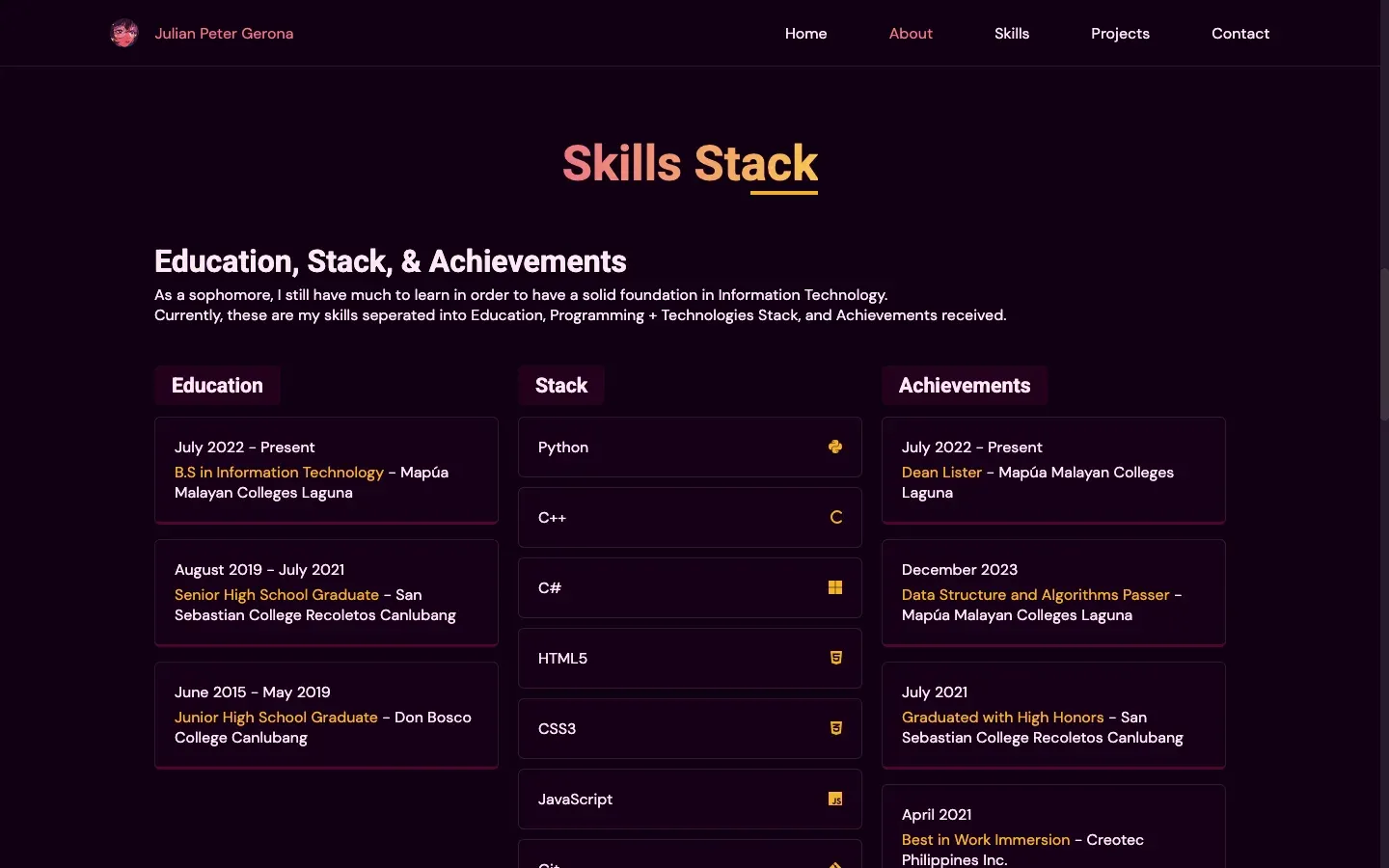
Task: Click the Python icon in Stack list
Action: point(835,447)
